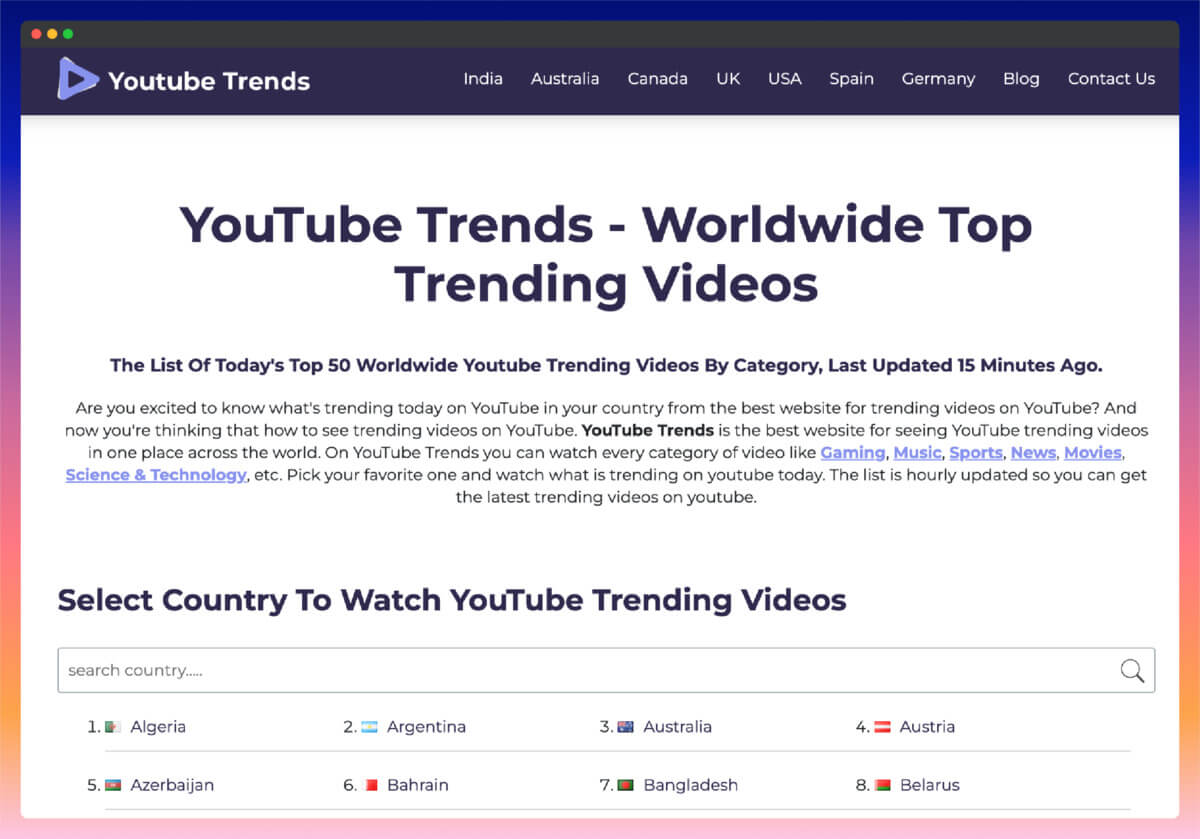Click the Argentina flag icon
1200x839 pixels.
click(x=368, y=726)
